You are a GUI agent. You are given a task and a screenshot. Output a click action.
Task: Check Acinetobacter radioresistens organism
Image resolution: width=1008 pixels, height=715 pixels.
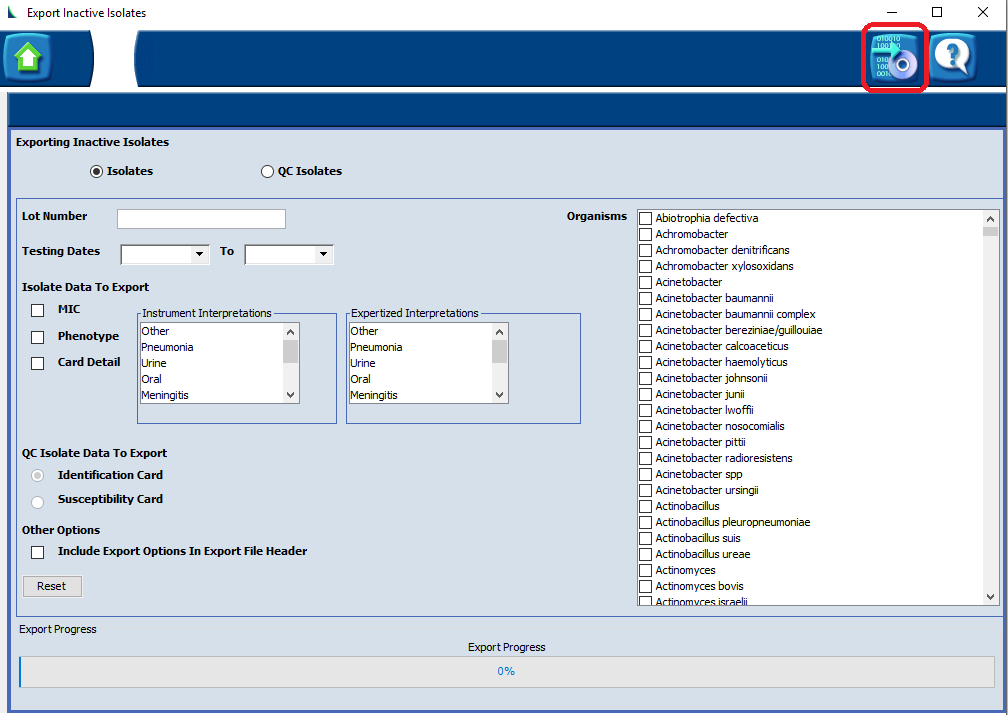point(645,459)
